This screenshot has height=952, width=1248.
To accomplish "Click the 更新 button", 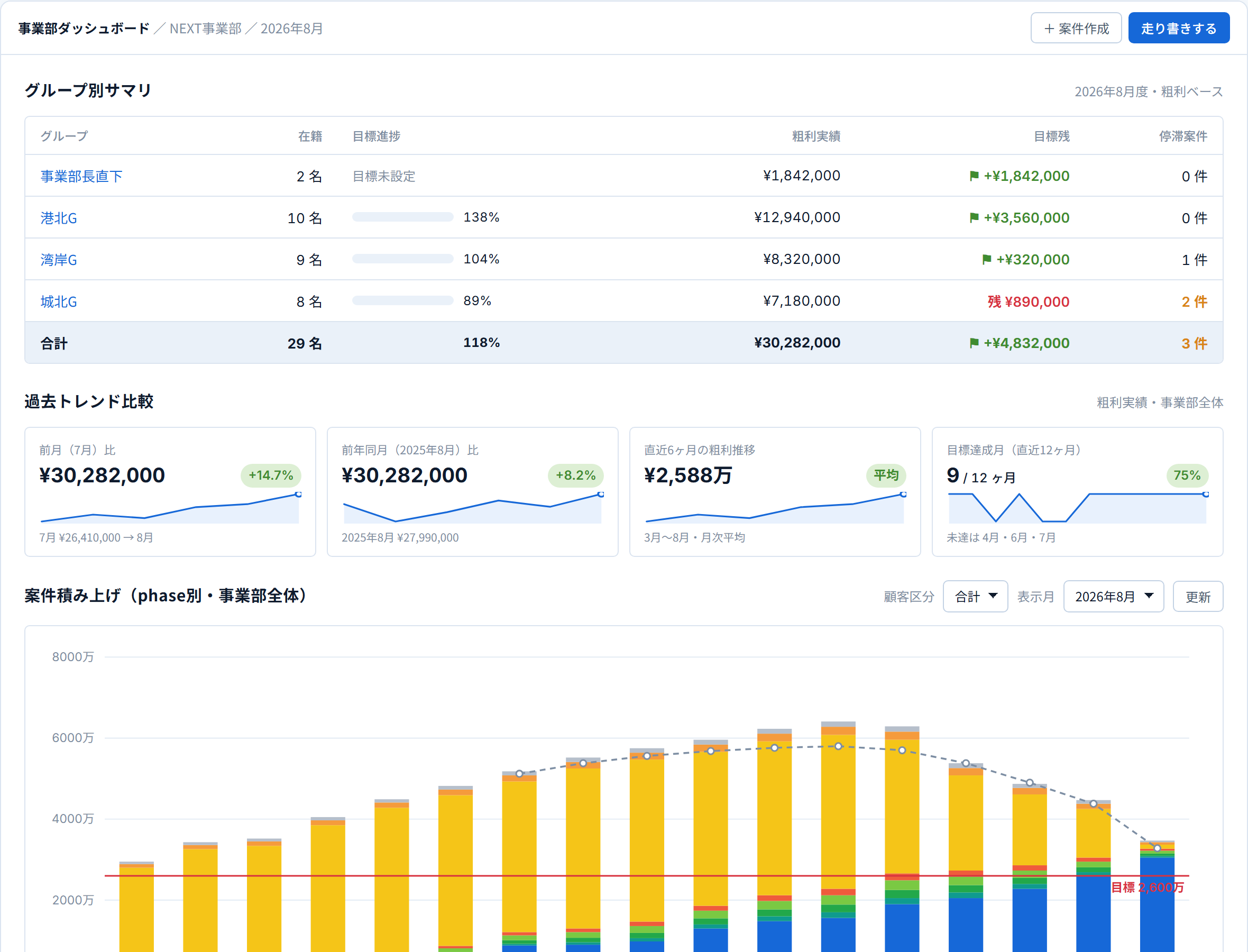I will pyautogui.click(x=1198, y=596).
